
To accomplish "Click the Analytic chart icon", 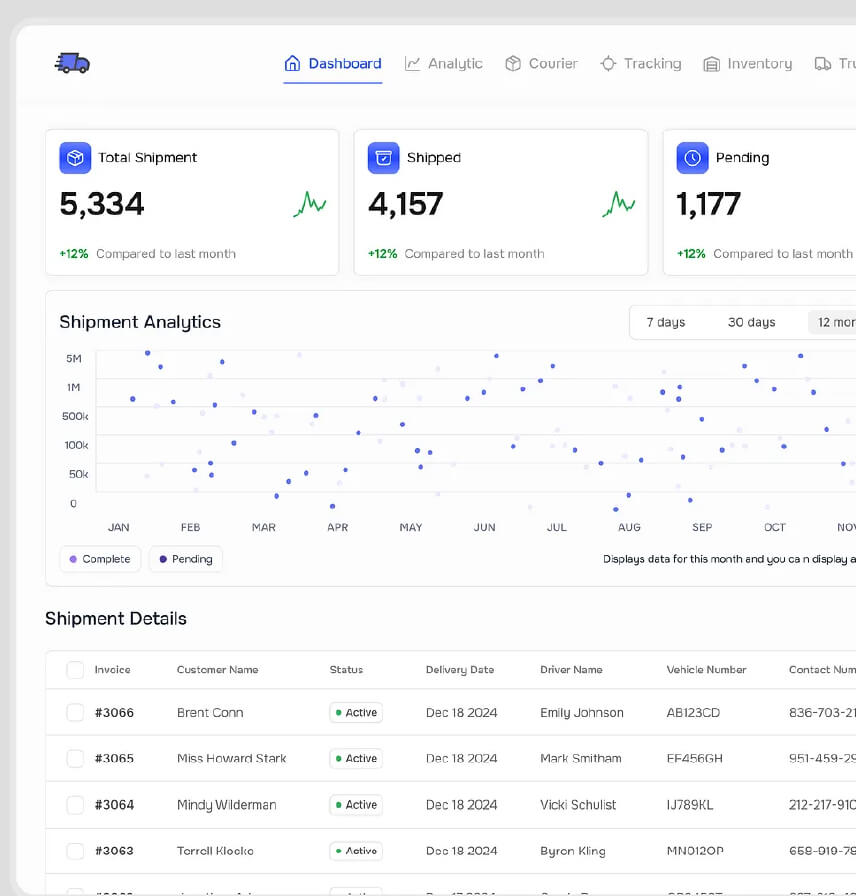I will click(x=412, y=63).
